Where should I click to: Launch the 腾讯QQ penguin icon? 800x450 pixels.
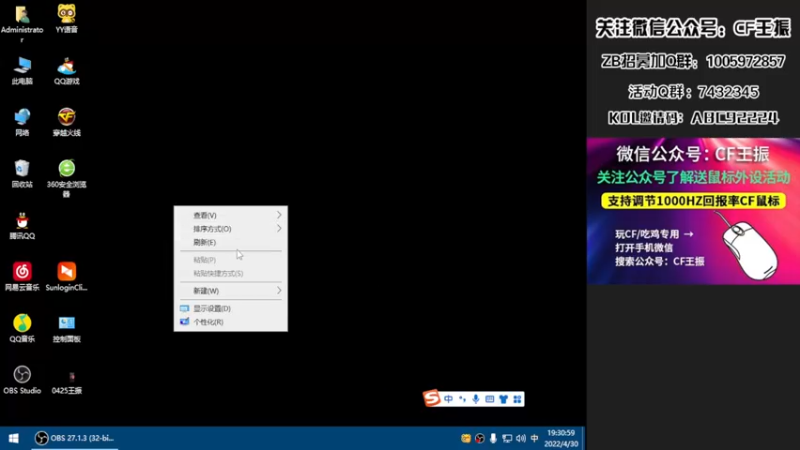coord(22,226)
